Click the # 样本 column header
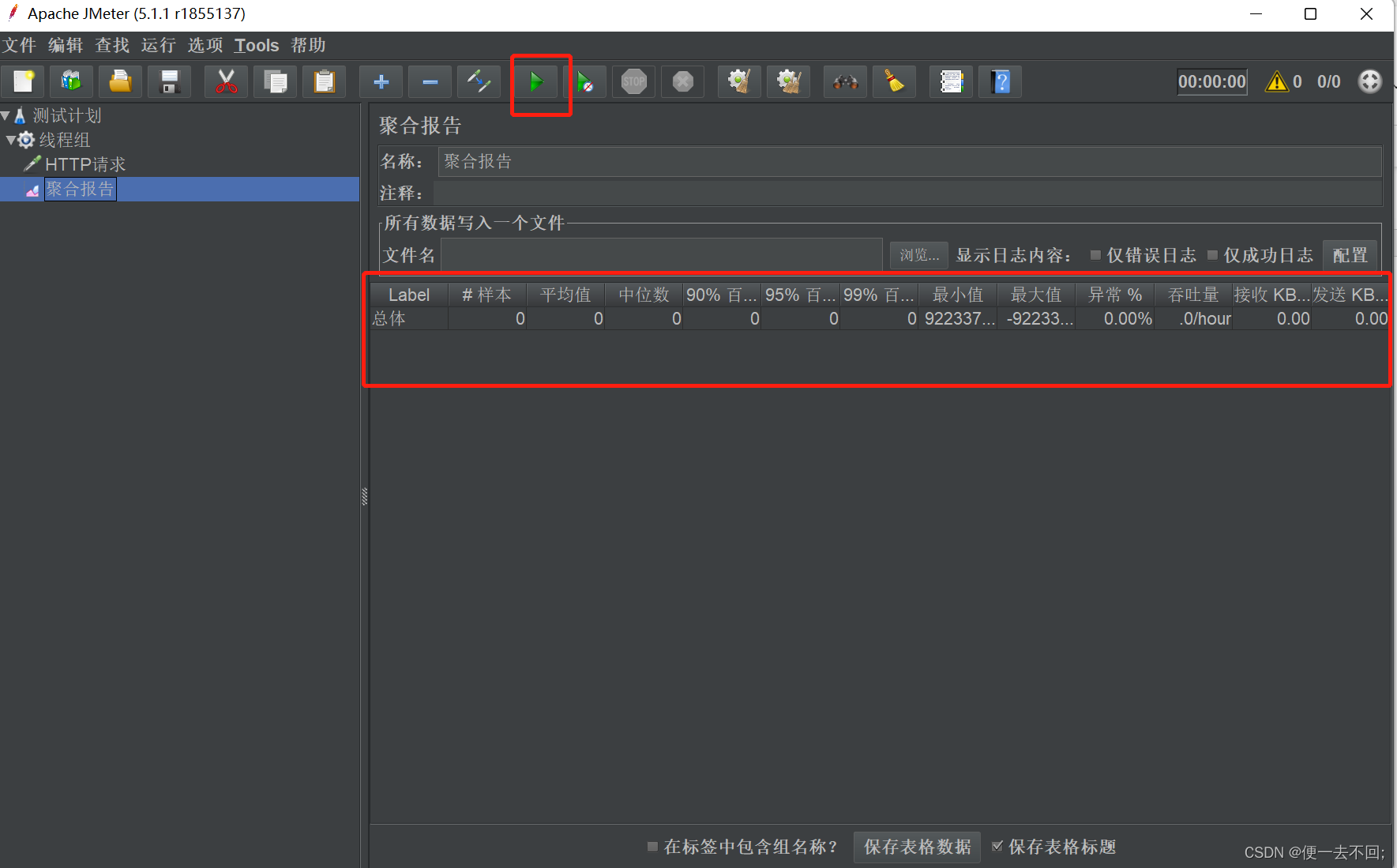 tap(487, 295)
